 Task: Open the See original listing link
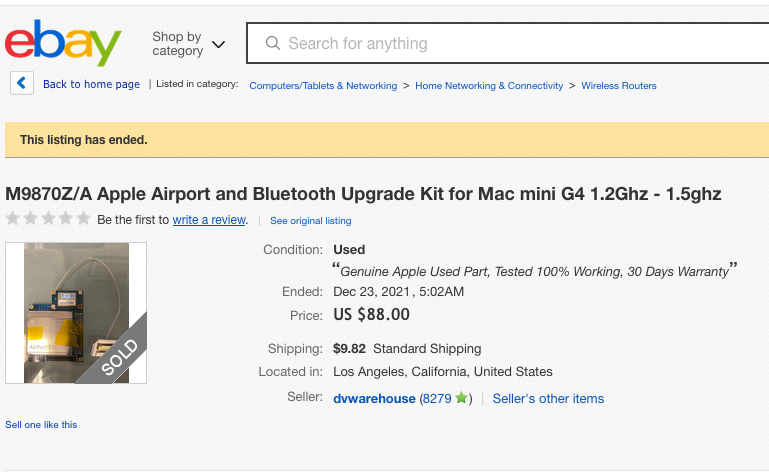tap(310, 221)
